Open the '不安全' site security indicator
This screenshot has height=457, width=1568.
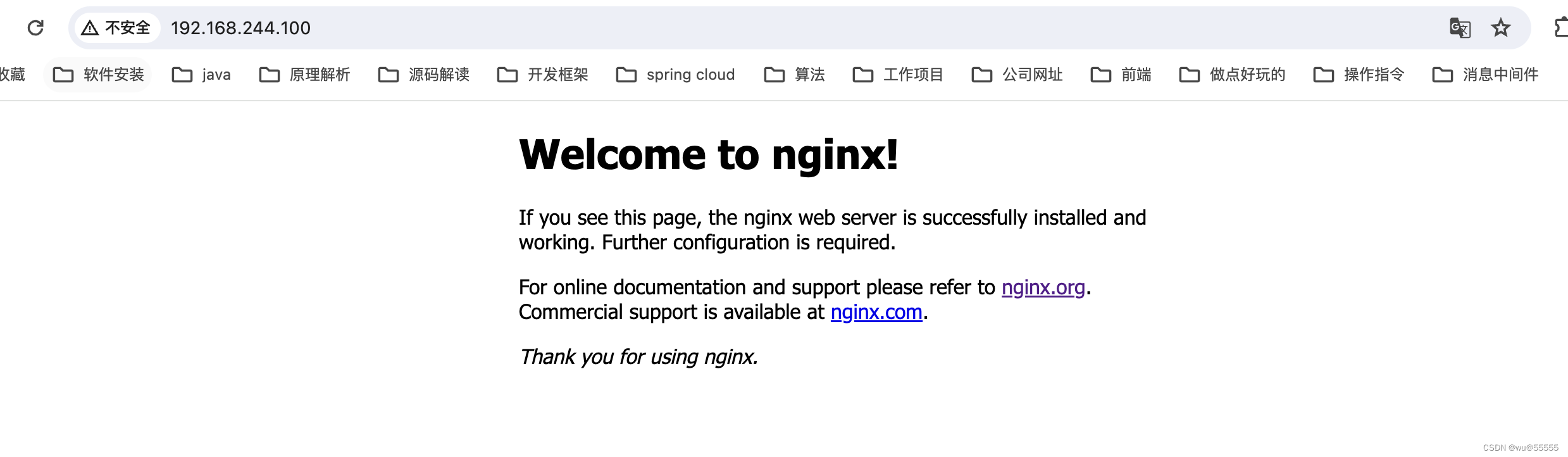tap(117, 28)
